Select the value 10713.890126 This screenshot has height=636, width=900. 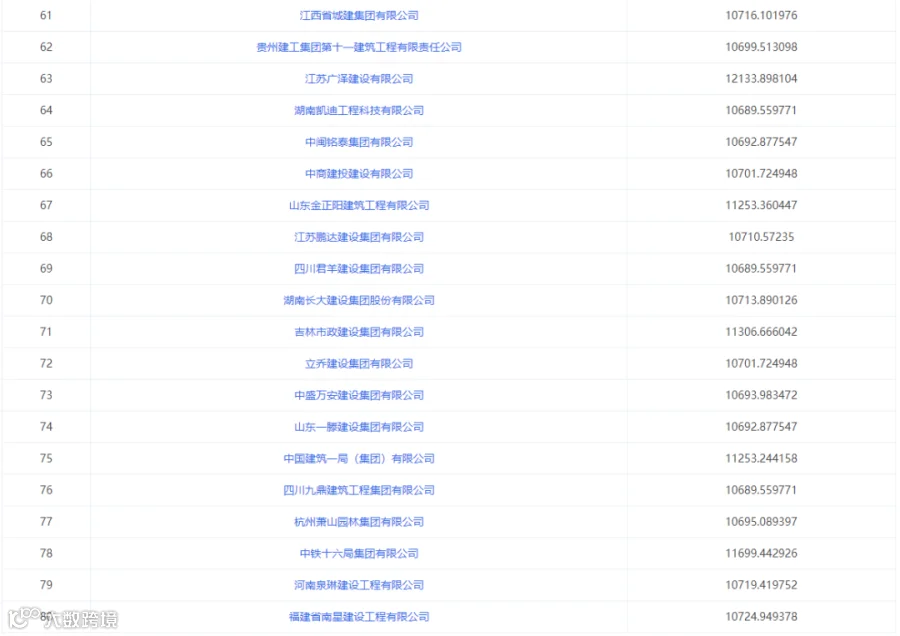761,300
